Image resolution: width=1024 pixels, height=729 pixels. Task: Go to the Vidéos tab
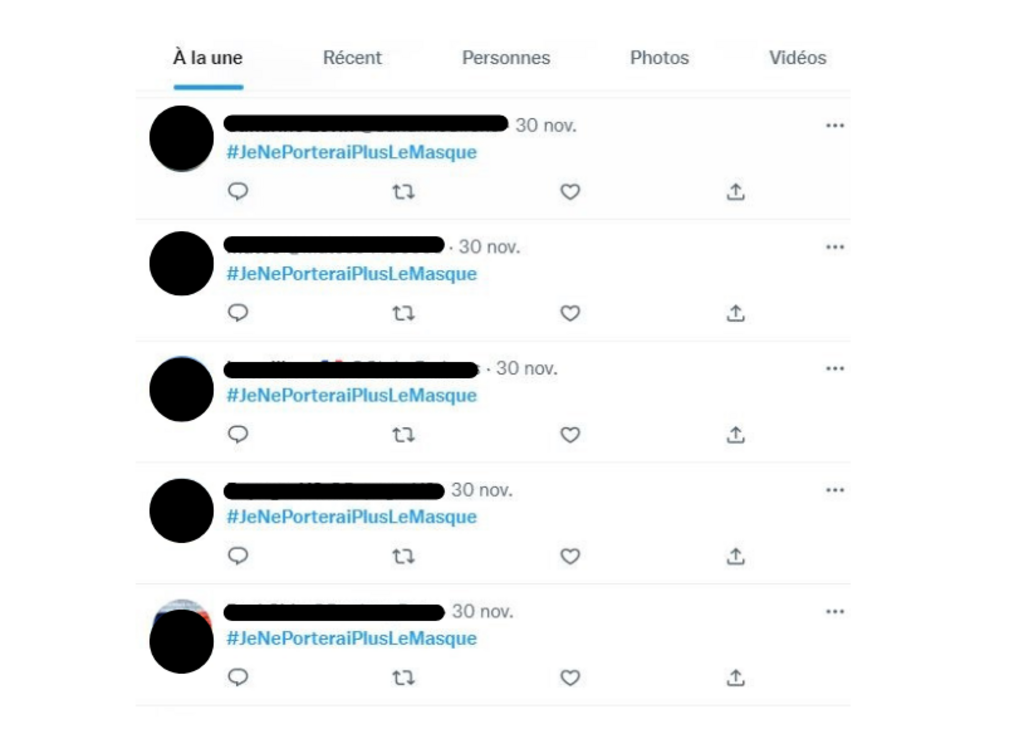coord(797,57)
